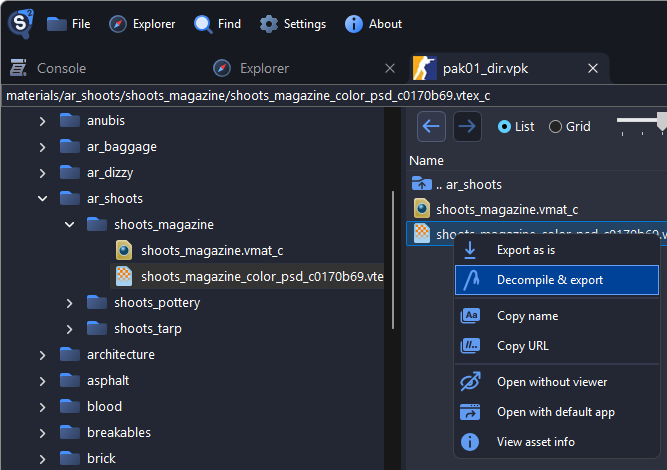Viewport: 667px width, 470px height.
Task: Expand the shoots_tarp folder
Action: (x=69, y=329)
